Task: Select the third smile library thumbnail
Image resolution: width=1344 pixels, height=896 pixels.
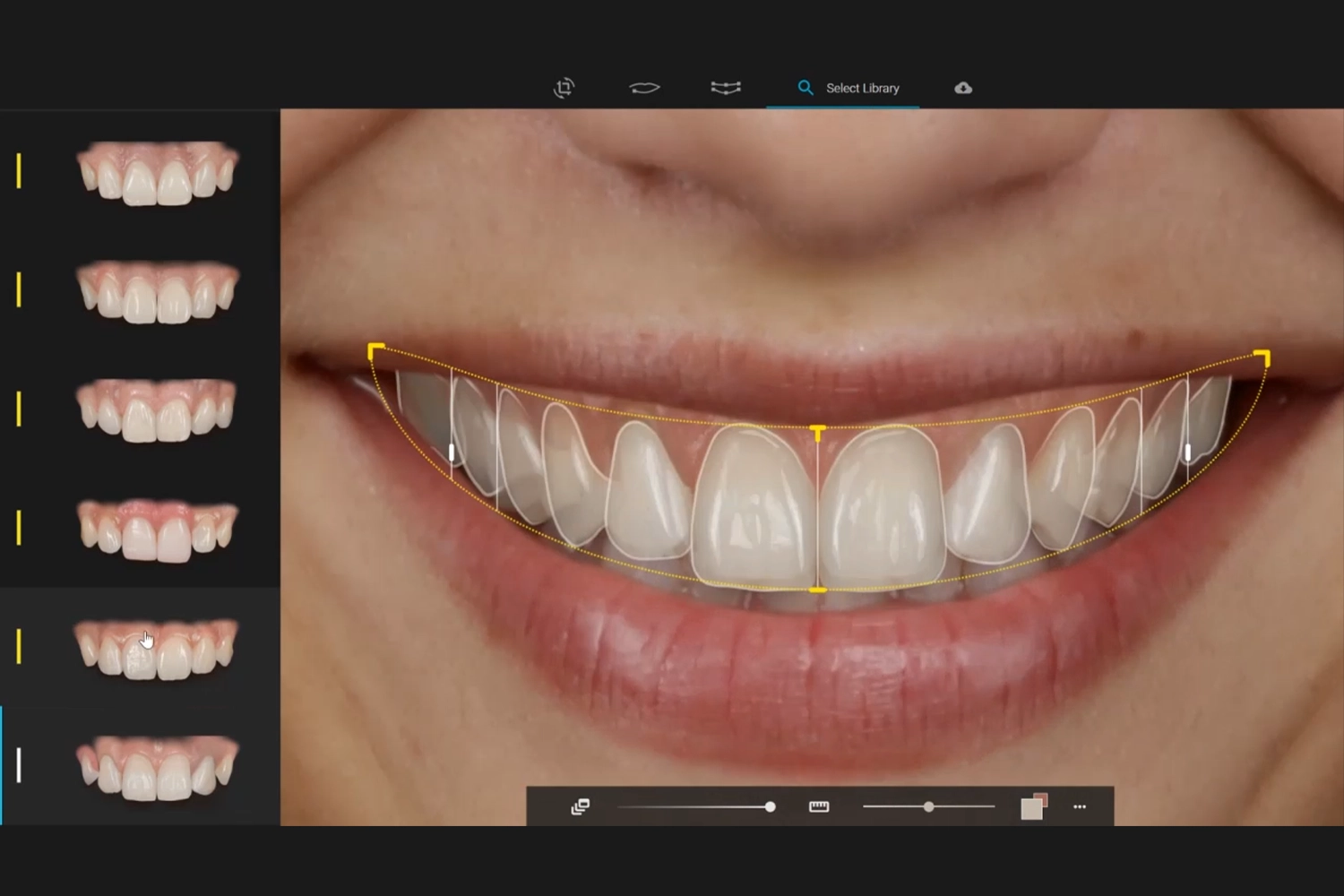Action: pyautogui.click(x=158, y=409)
